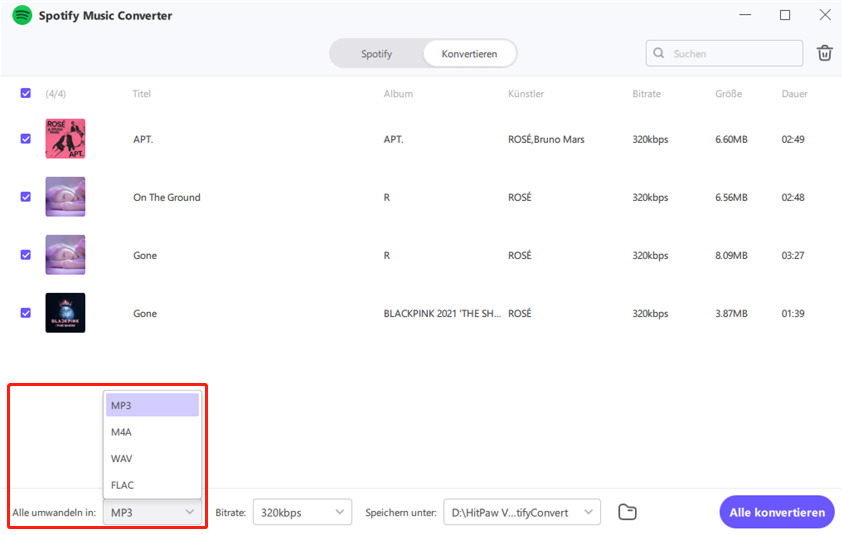This screenshot has height=535, width=842.
Task: Click the trash delete icon
Action: 824,53
